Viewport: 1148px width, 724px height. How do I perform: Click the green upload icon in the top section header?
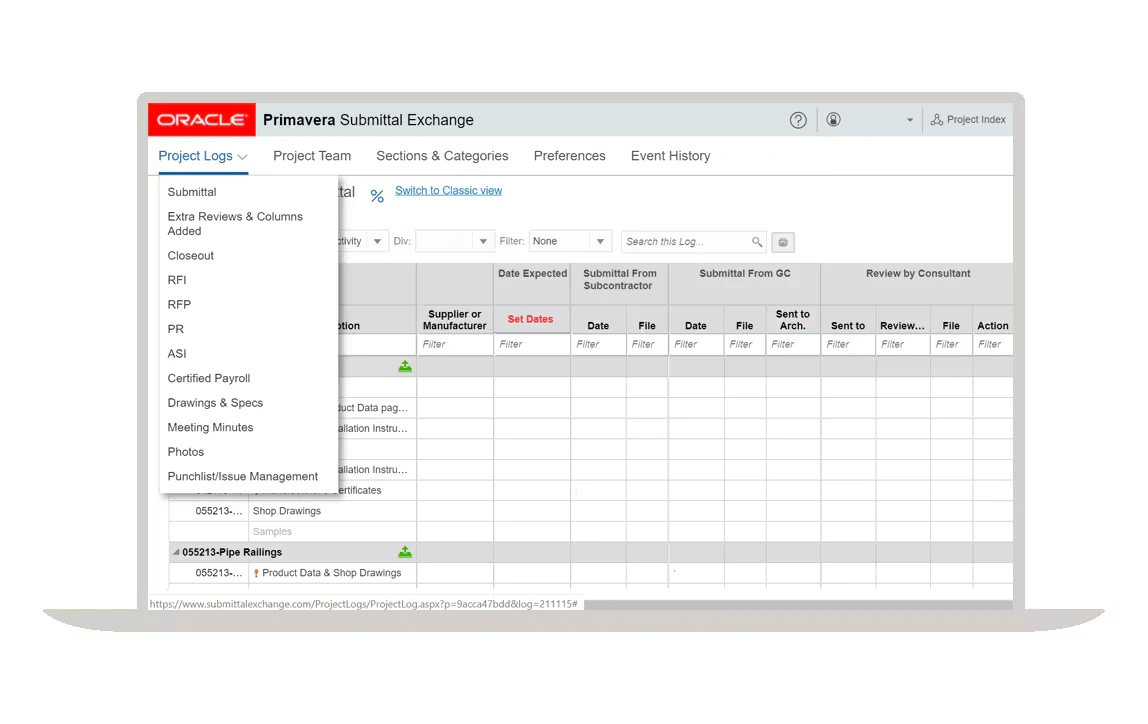click(x=405, y=366)
